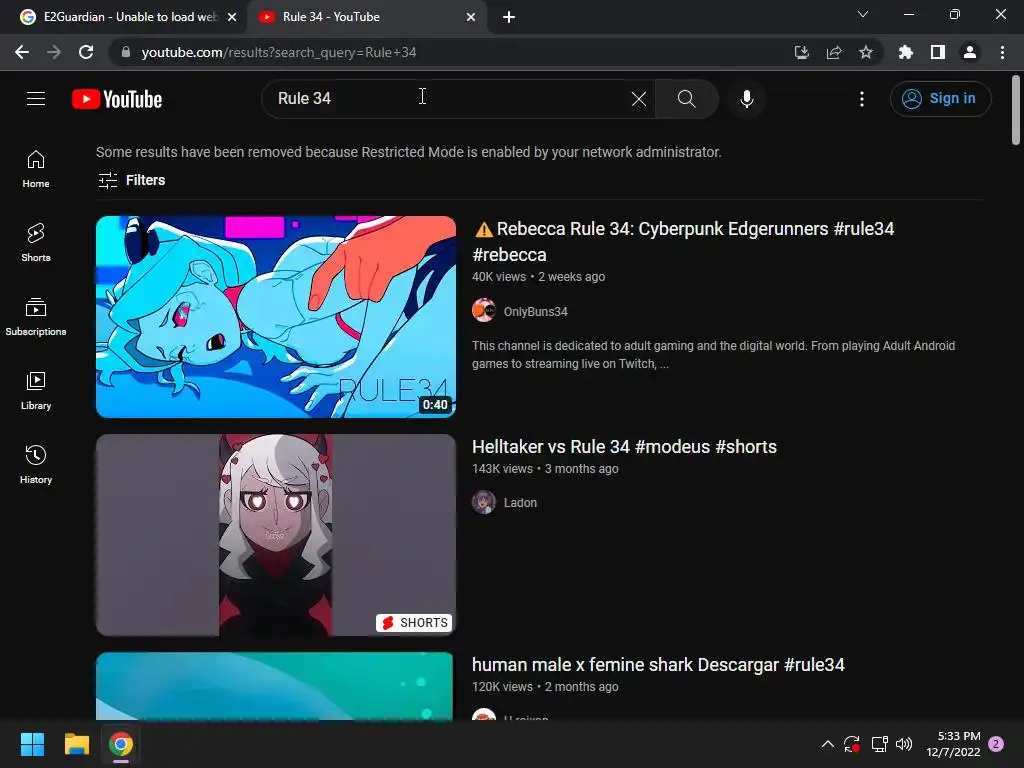
Task: Click the browser forward arrow
Action: click(x=54, y=52)
